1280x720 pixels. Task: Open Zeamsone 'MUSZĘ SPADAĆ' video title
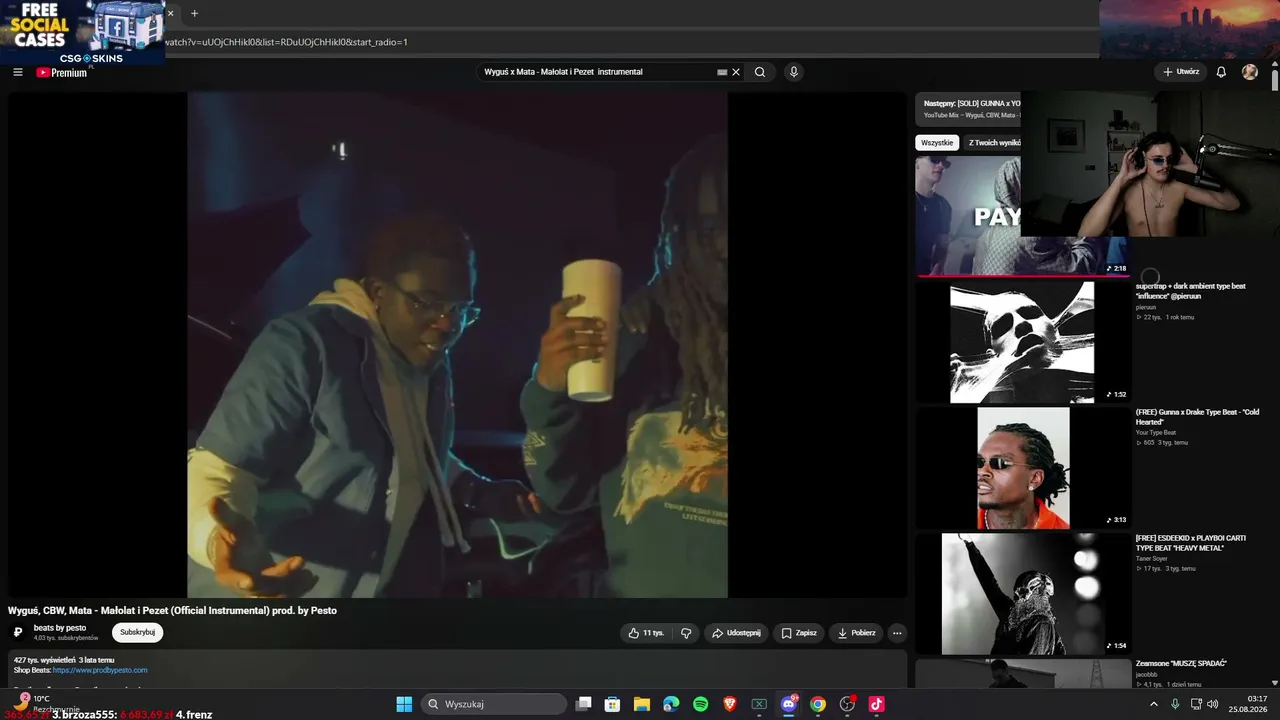coord(1181,663)
